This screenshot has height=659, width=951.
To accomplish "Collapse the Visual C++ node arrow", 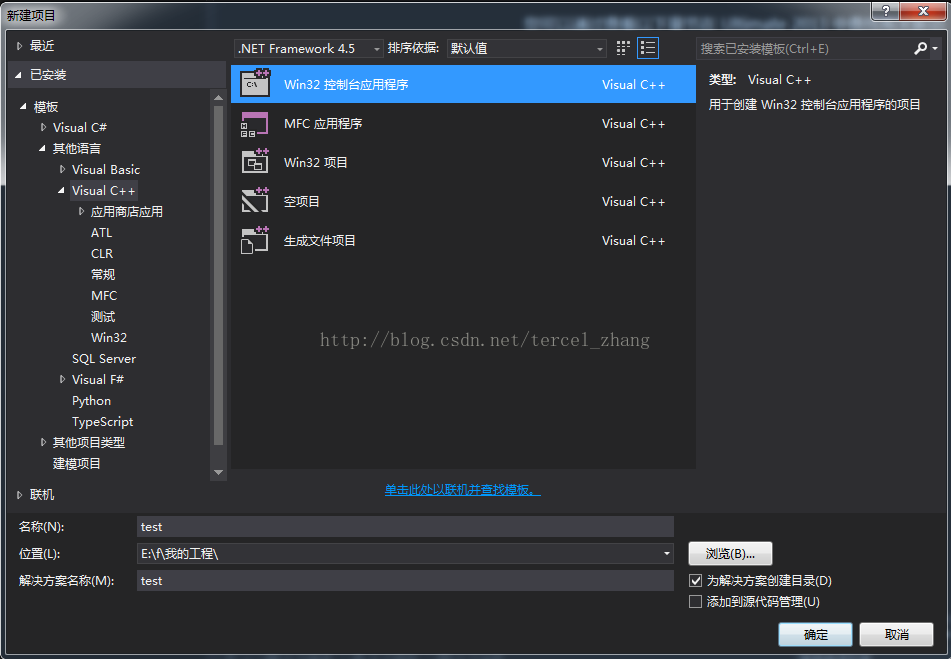I will pyautogui.click(x=61, y=191).
